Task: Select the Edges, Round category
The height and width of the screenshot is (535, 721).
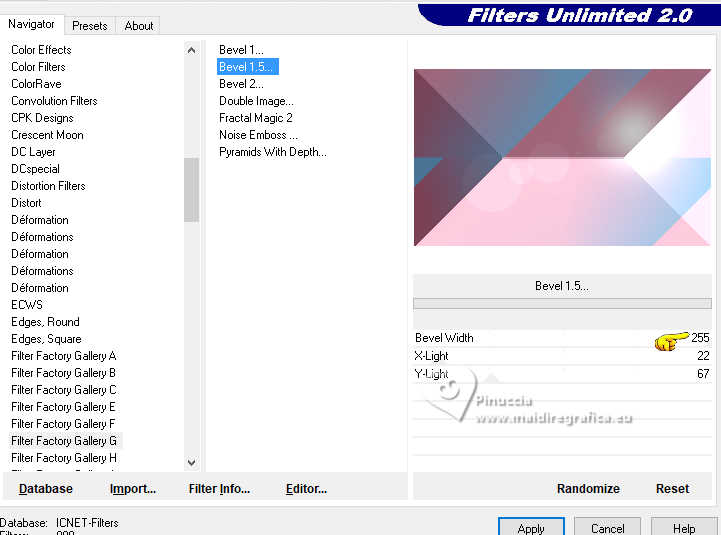Action: 45,322
